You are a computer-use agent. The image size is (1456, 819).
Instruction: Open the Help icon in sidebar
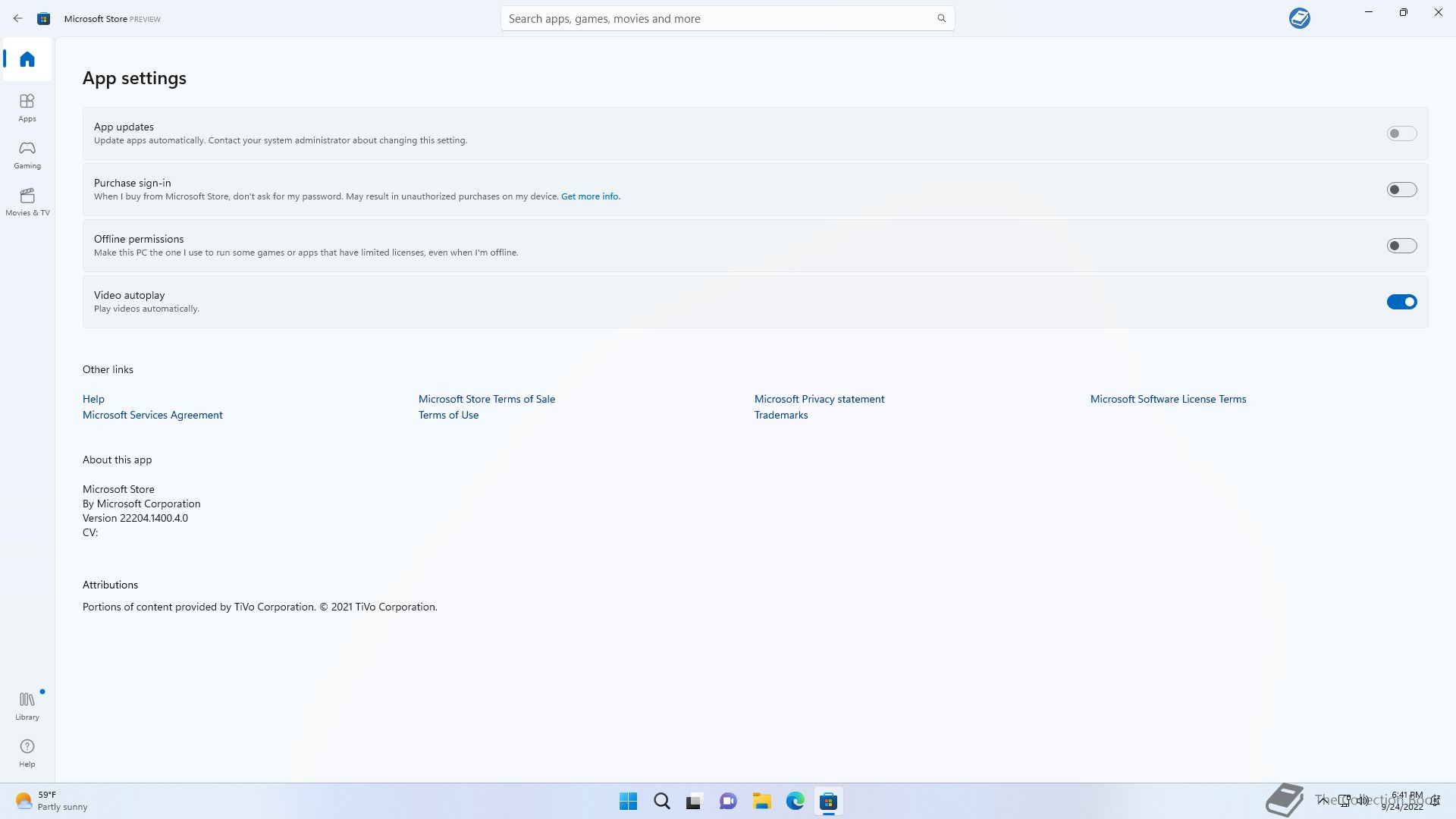tap(27, 753)
